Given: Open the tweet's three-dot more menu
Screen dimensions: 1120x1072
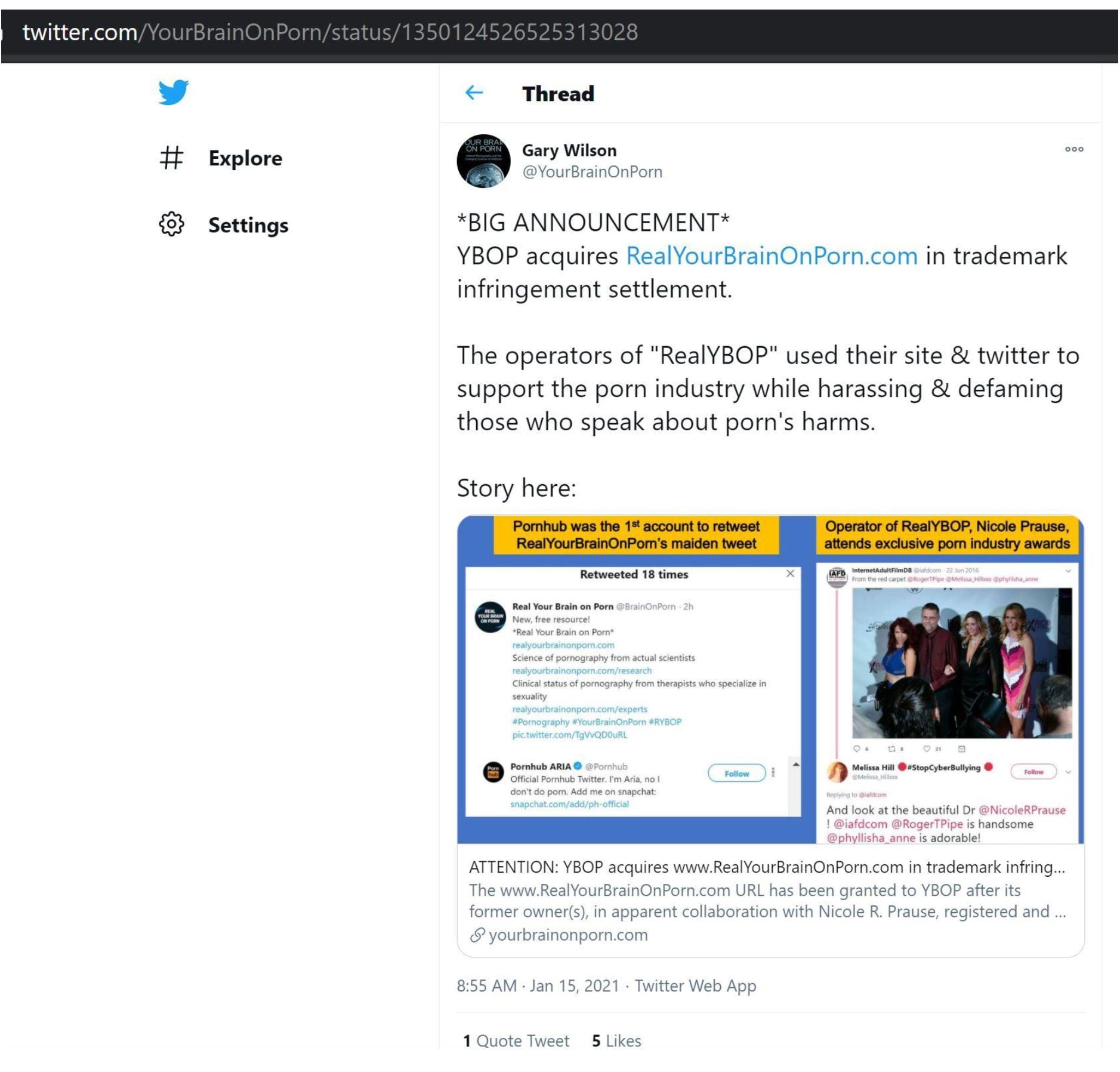Looking at the screenshot, I should click(1073, 149).
